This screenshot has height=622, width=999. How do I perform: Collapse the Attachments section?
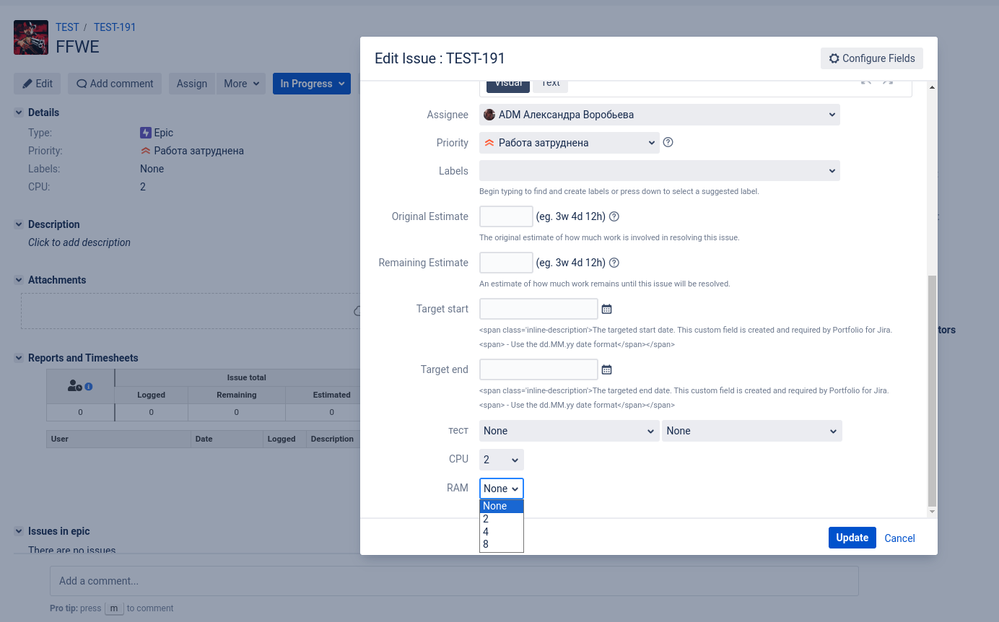pos(18,280)
